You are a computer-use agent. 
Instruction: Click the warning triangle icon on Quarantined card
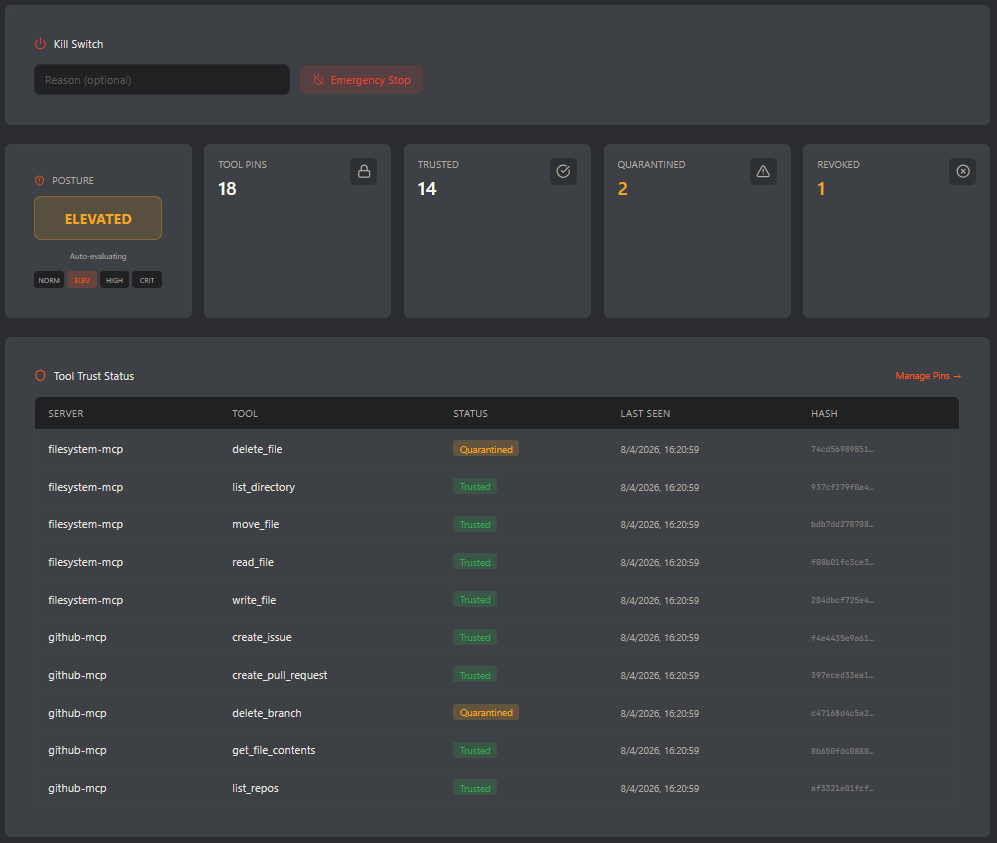click(763, 171)
